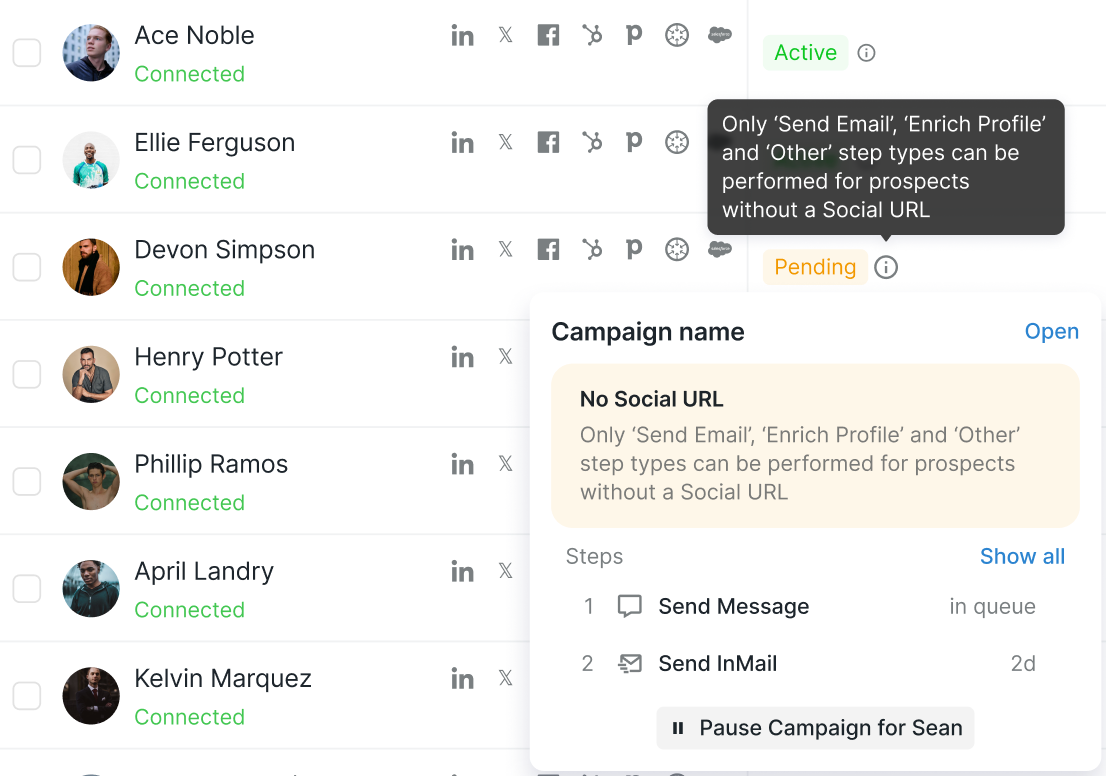Image resolution: width=1106 pixels, height=776 pixels.
Task: Click the 'in queue' step status
Action: coord(992,607)
